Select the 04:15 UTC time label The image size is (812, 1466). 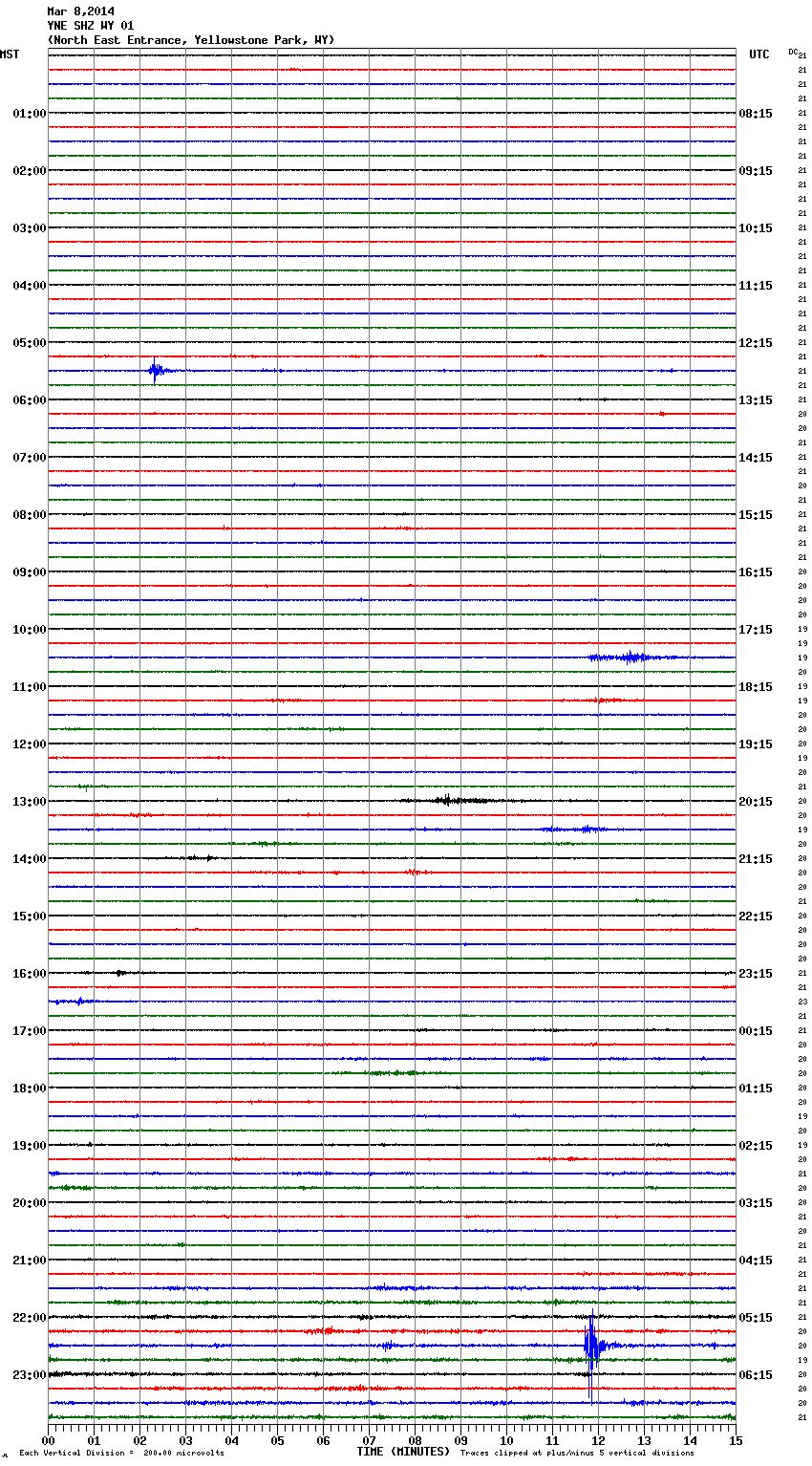click(x=756, y=1261)
